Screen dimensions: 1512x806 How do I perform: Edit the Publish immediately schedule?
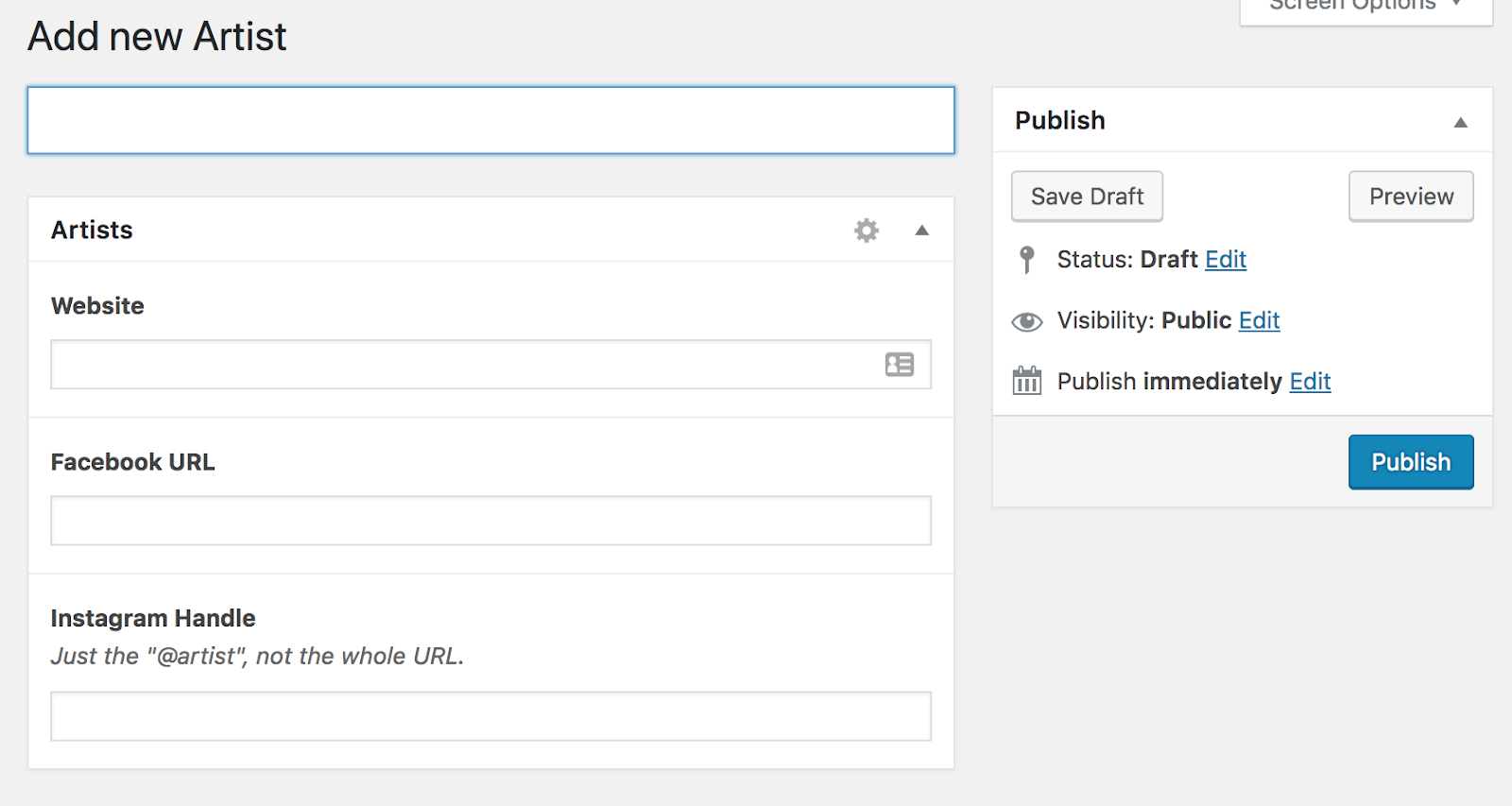click(x=1310, y=381)
